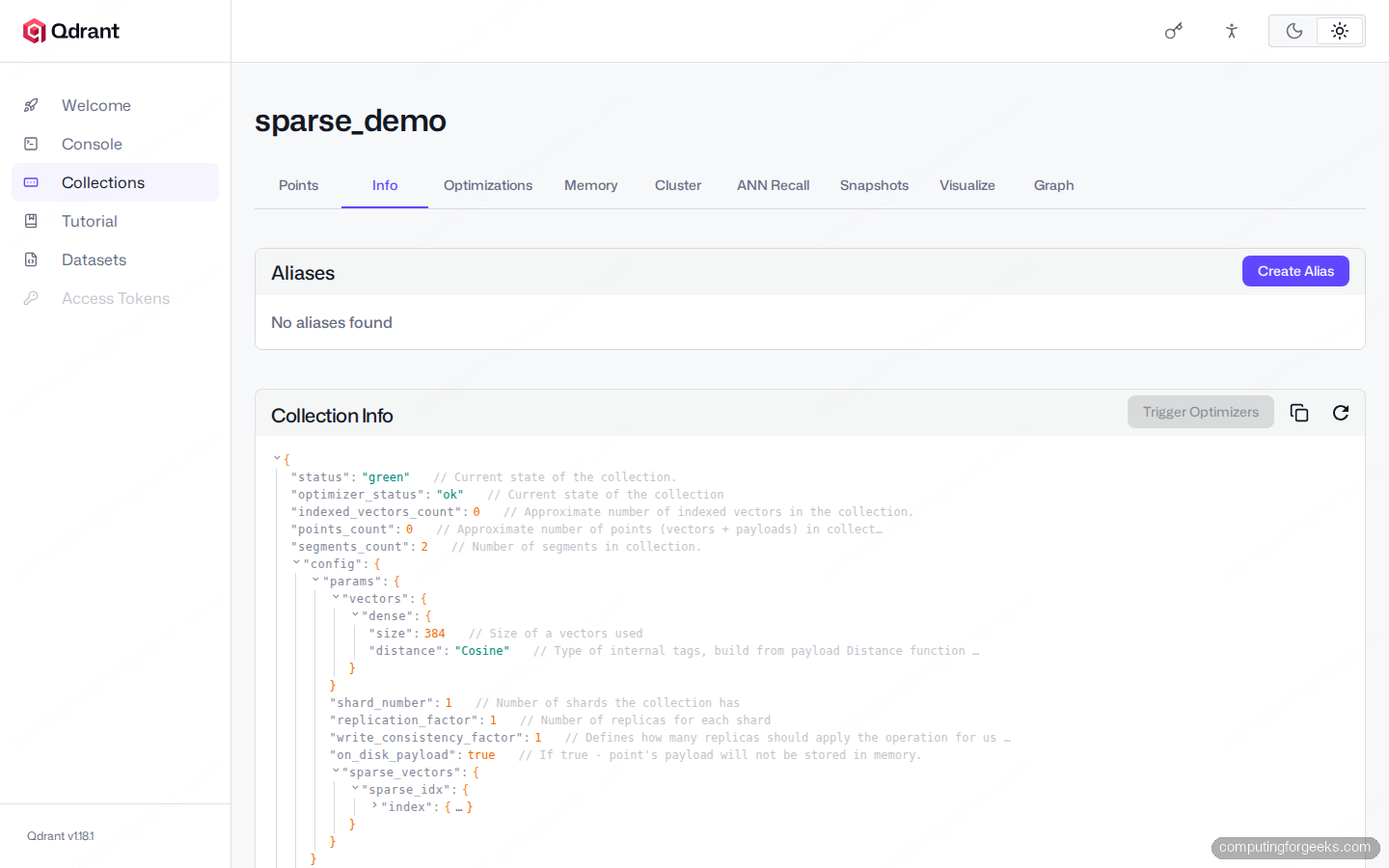1389x868 pixels.
Task: Click the Console terminal icon
Action: pos(31,144)
